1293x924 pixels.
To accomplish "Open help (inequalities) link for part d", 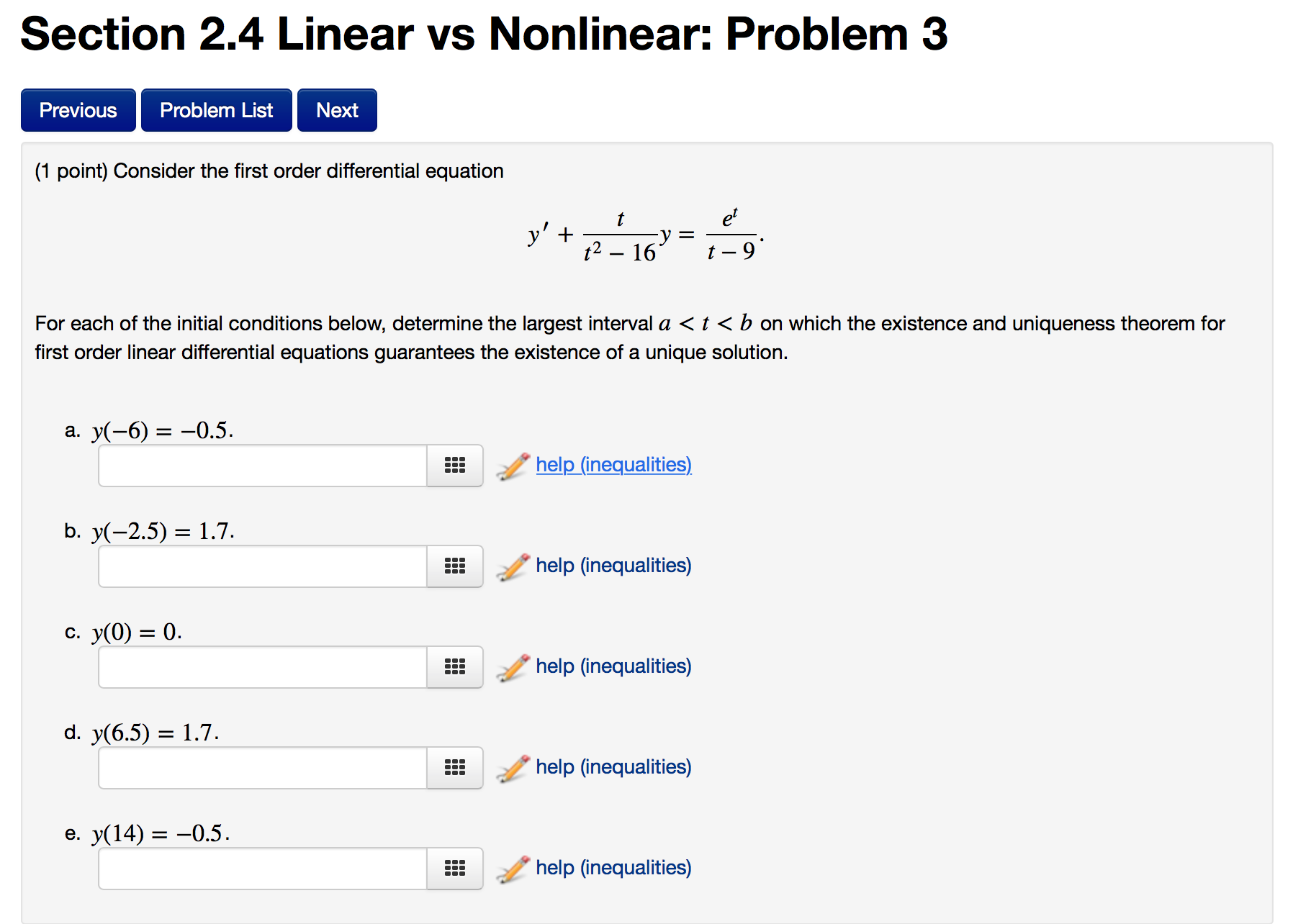I will pyautogui.click(x=613, y=767).
